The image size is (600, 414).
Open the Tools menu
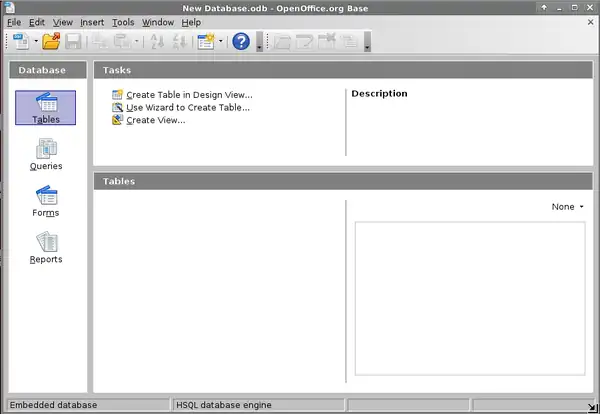coord(123,22)
